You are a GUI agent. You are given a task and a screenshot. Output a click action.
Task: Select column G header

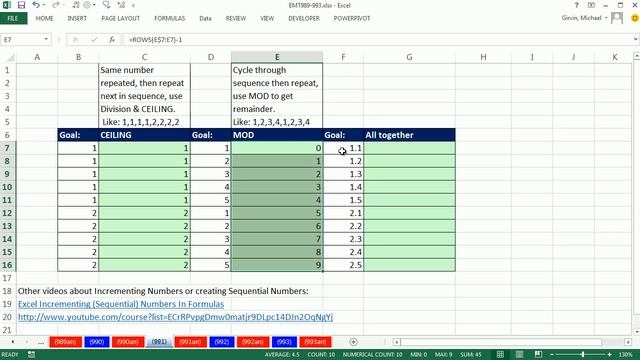[409, 57]
